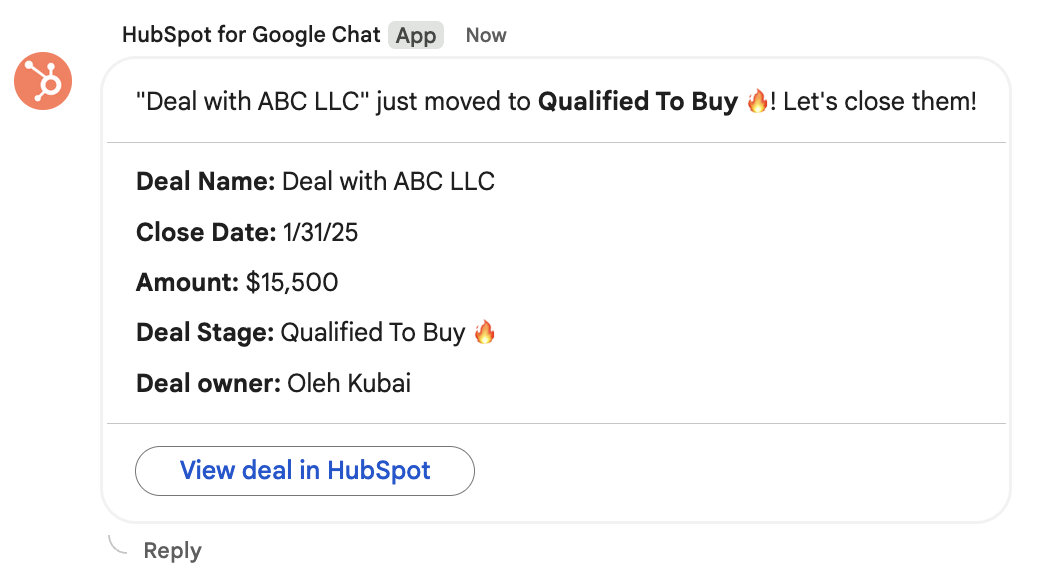Image resolution: width=1042 pixels, height=586 pixels.
Task: Click the Now timestamp
Action: [486, 35]
